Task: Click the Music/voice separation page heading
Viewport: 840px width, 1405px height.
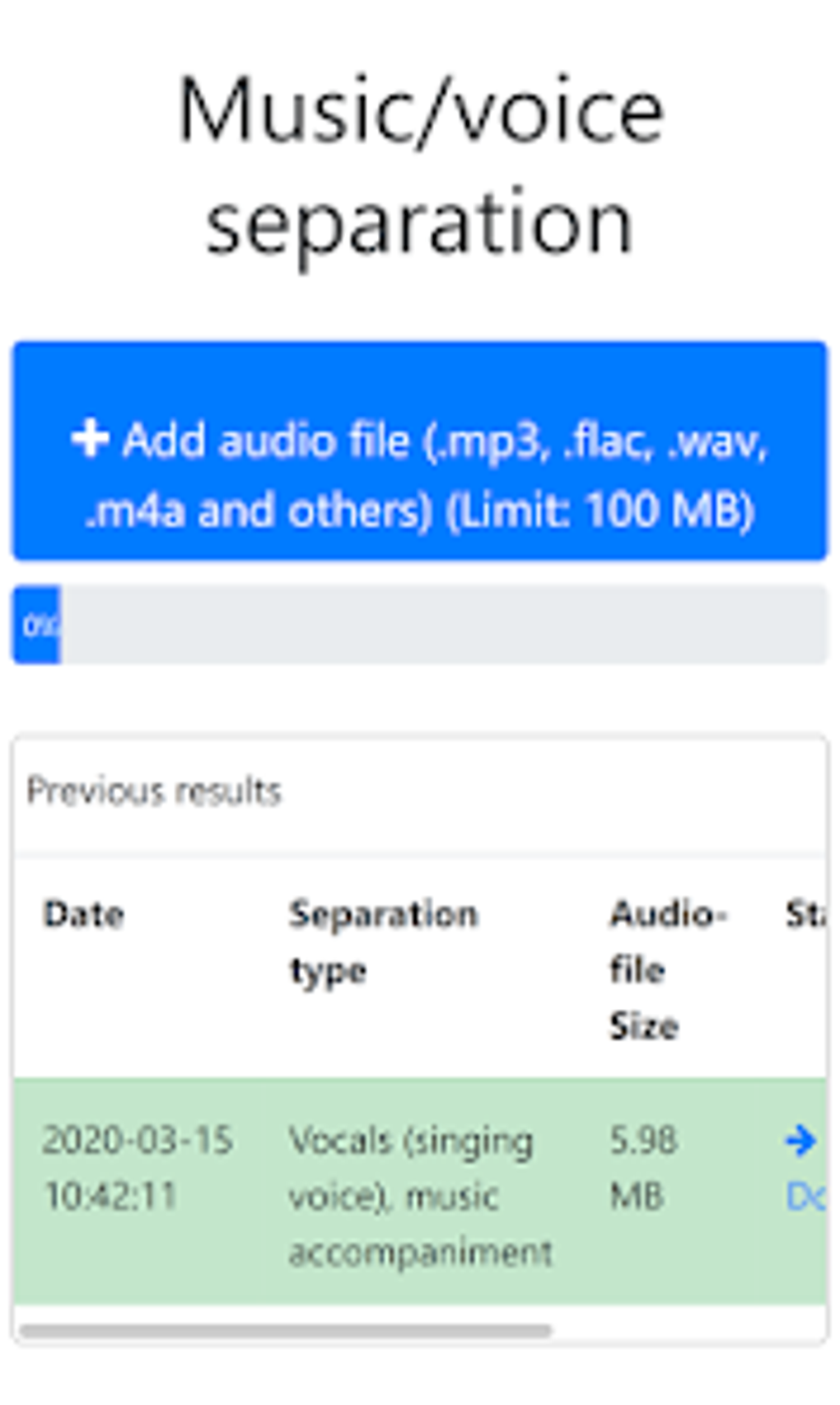Action: [420, 165]
